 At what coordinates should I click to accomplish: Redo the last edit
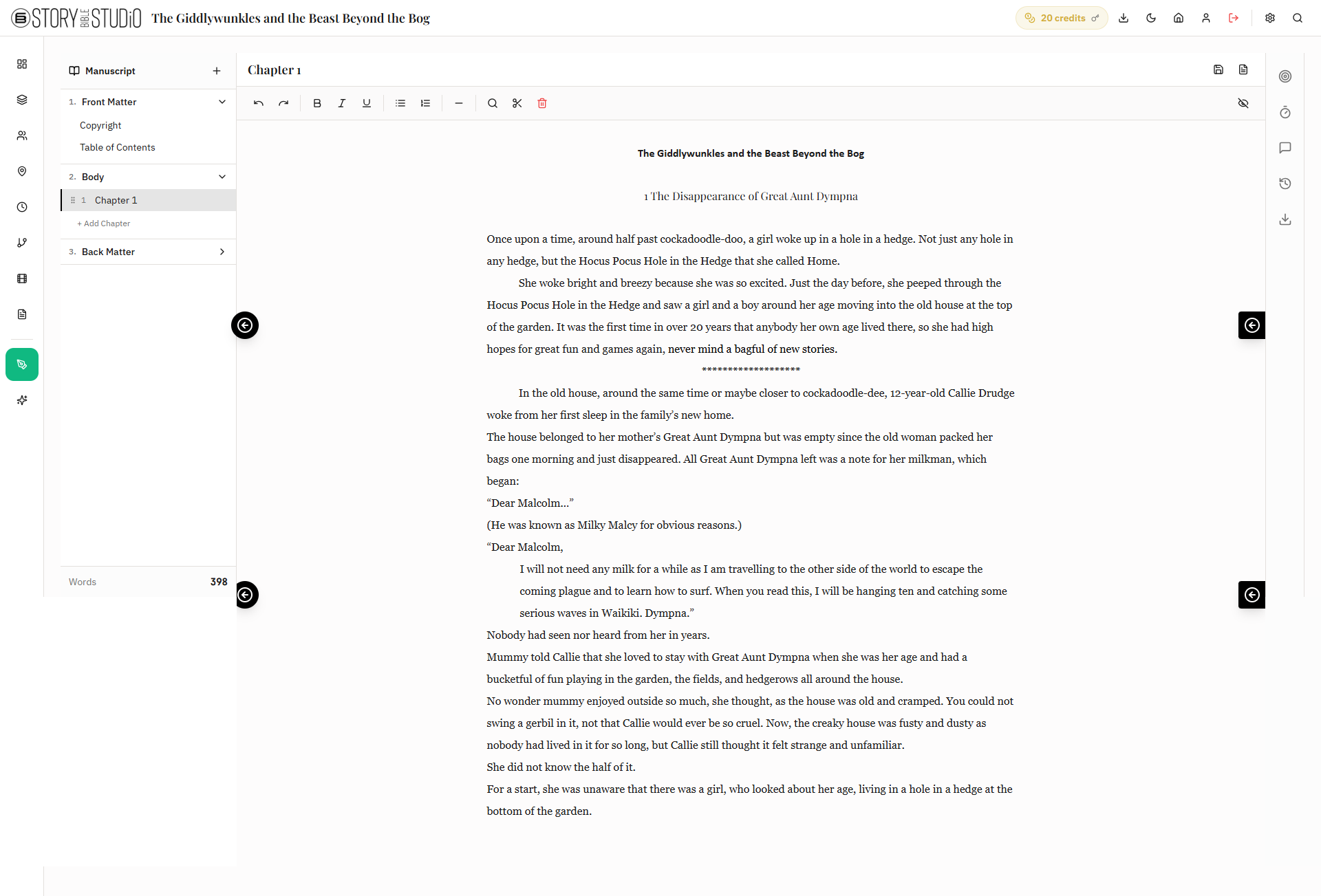click(x=283, y=103)
